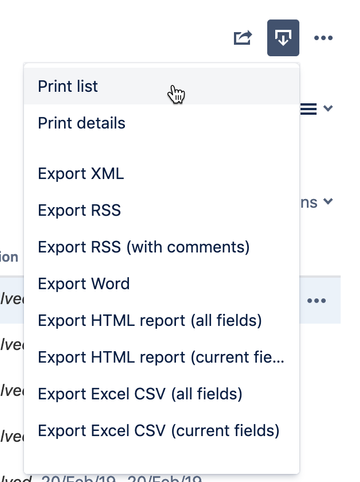Choose Export RSS (with comments)
Image resolution: width=360 pixels, height=482 pixels.
coord(162,247)
